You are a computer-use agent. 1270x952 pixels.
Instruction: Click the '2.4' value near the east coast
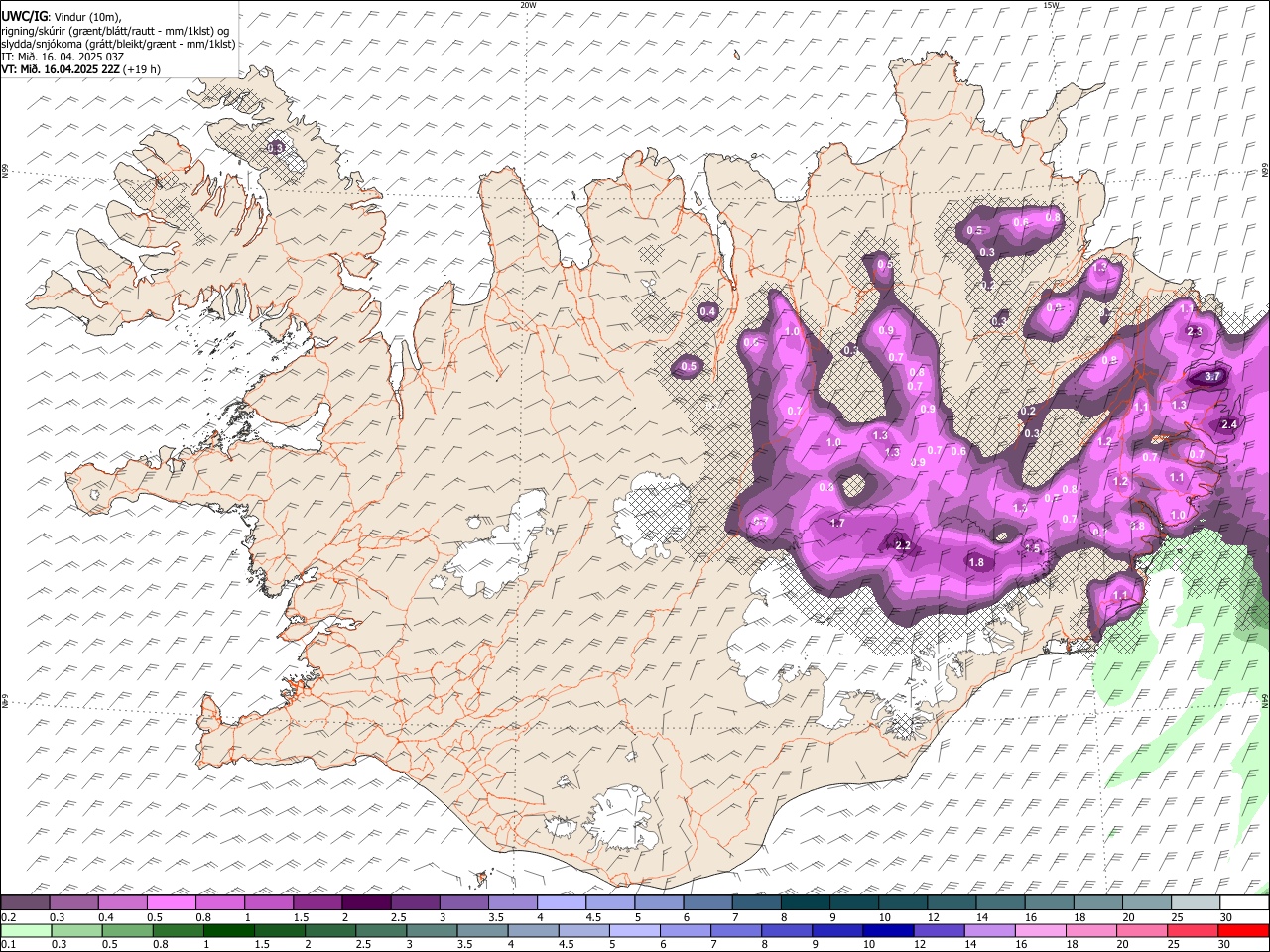point(1229,424)
